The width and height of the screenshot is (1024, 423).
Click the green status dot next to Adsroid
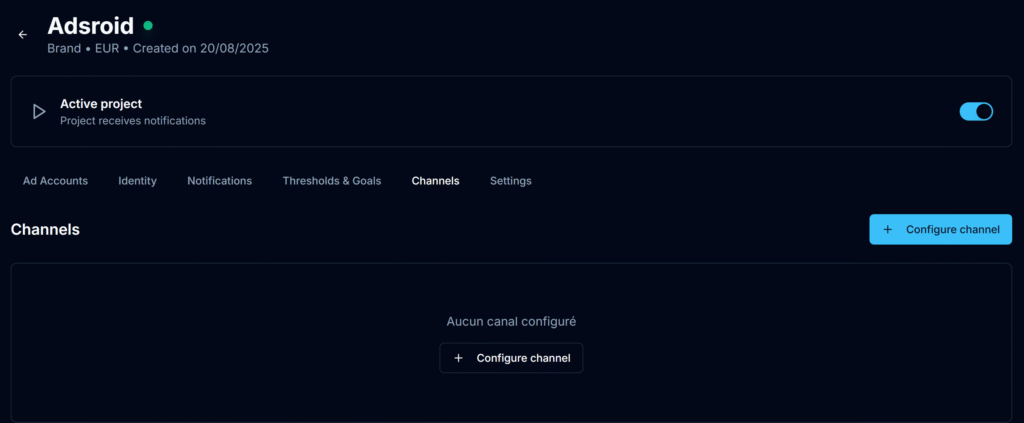pos(148,26)
